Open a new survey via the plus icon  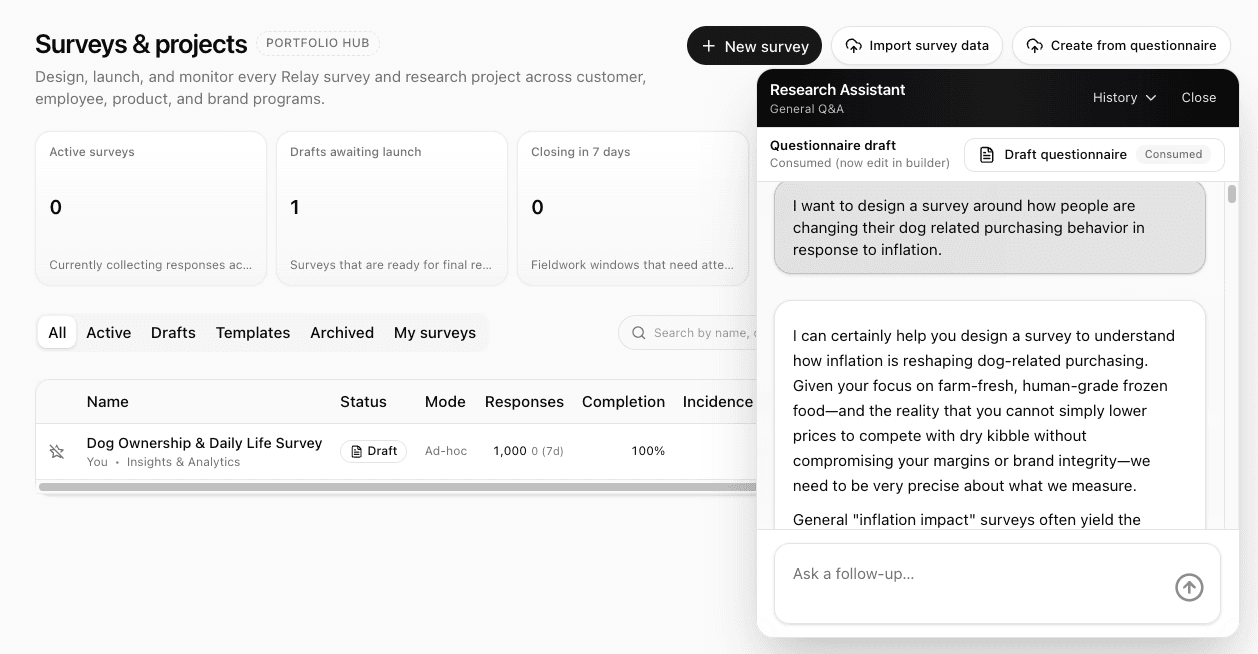click(709, 45)
